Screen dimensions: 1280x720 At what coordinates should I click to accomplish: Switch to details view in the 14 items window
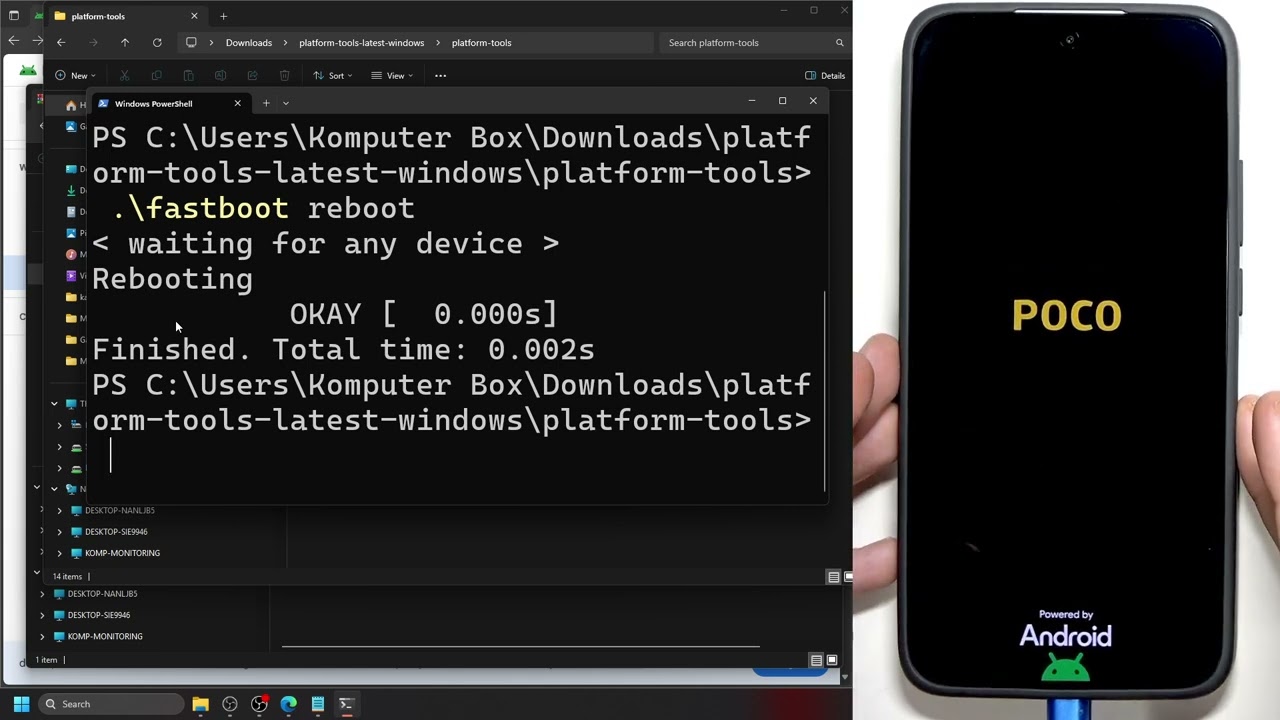[x=833, y=577]
